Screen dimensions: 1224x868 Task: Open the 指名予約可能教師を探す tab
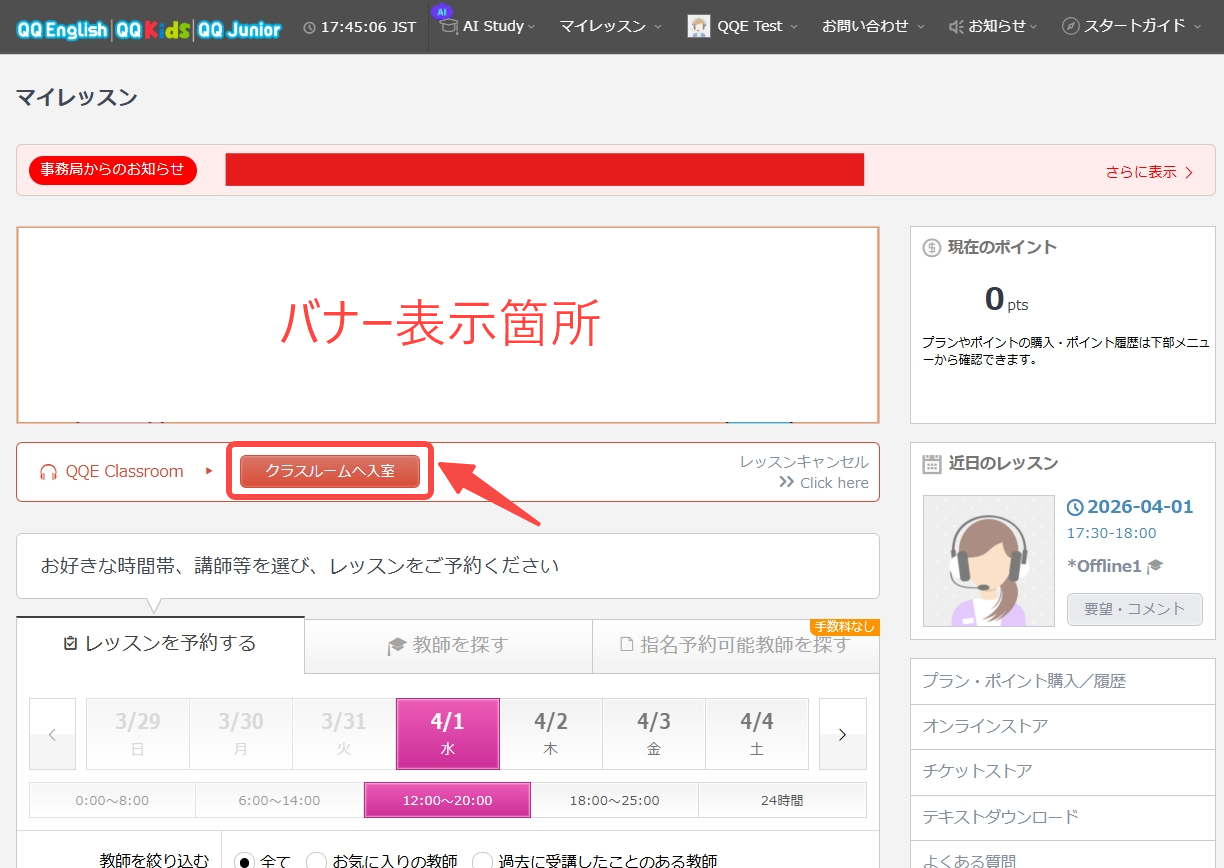click(735, 646)
